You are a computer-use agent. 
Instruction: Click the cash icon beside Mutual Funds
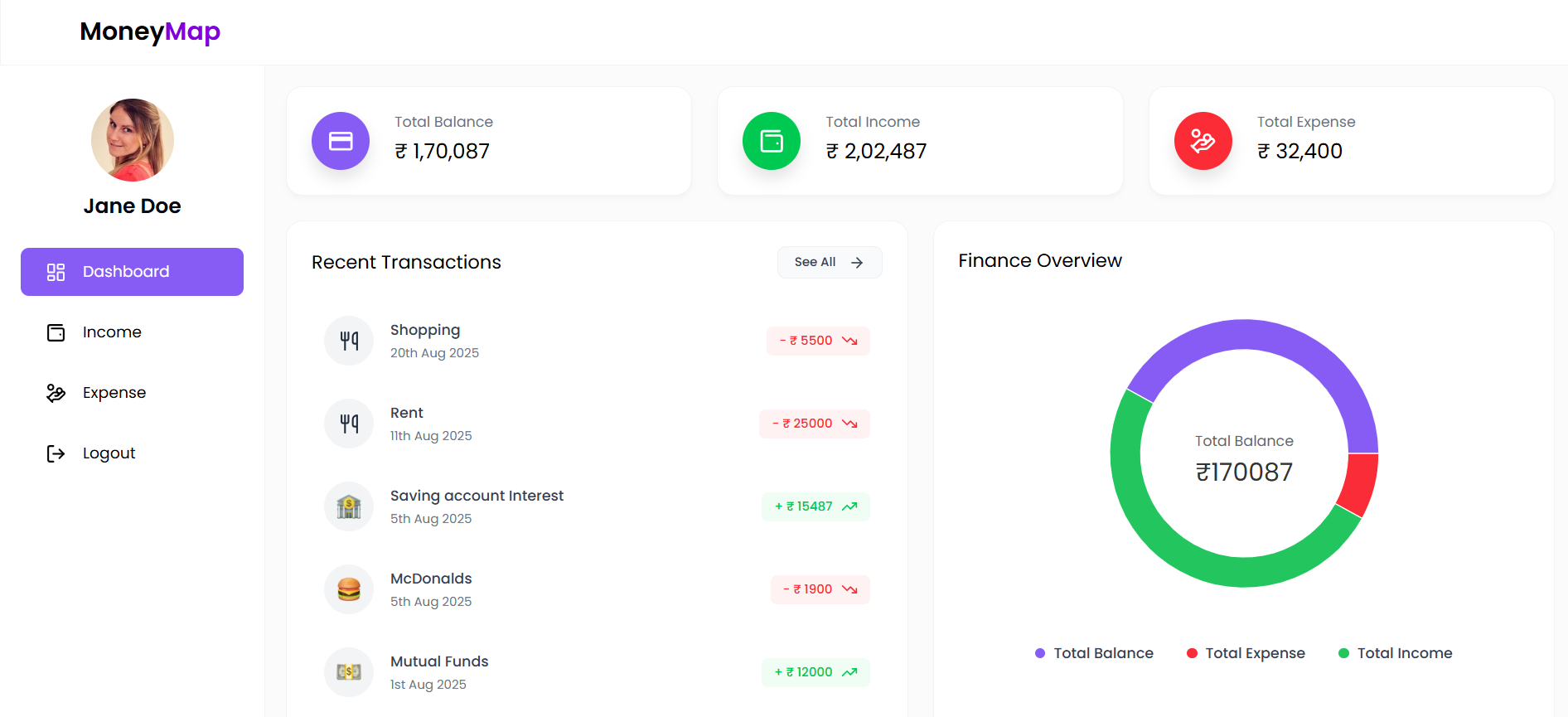[349, 672]
